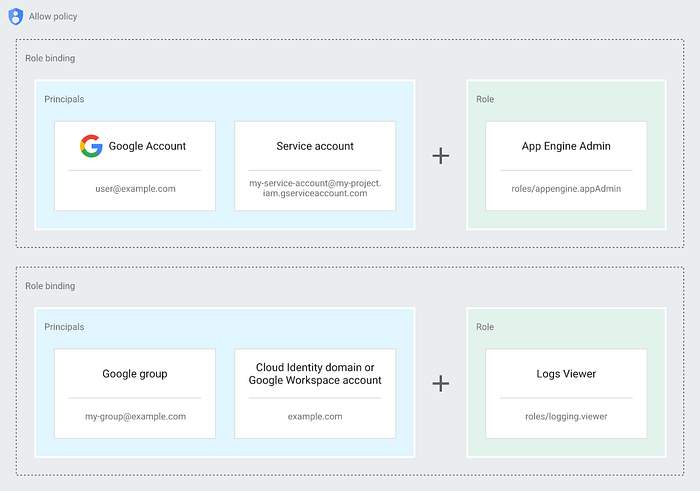Click the plus sign beside Logs Viewer
700x491 pixels.
click(x=441, y=383)
